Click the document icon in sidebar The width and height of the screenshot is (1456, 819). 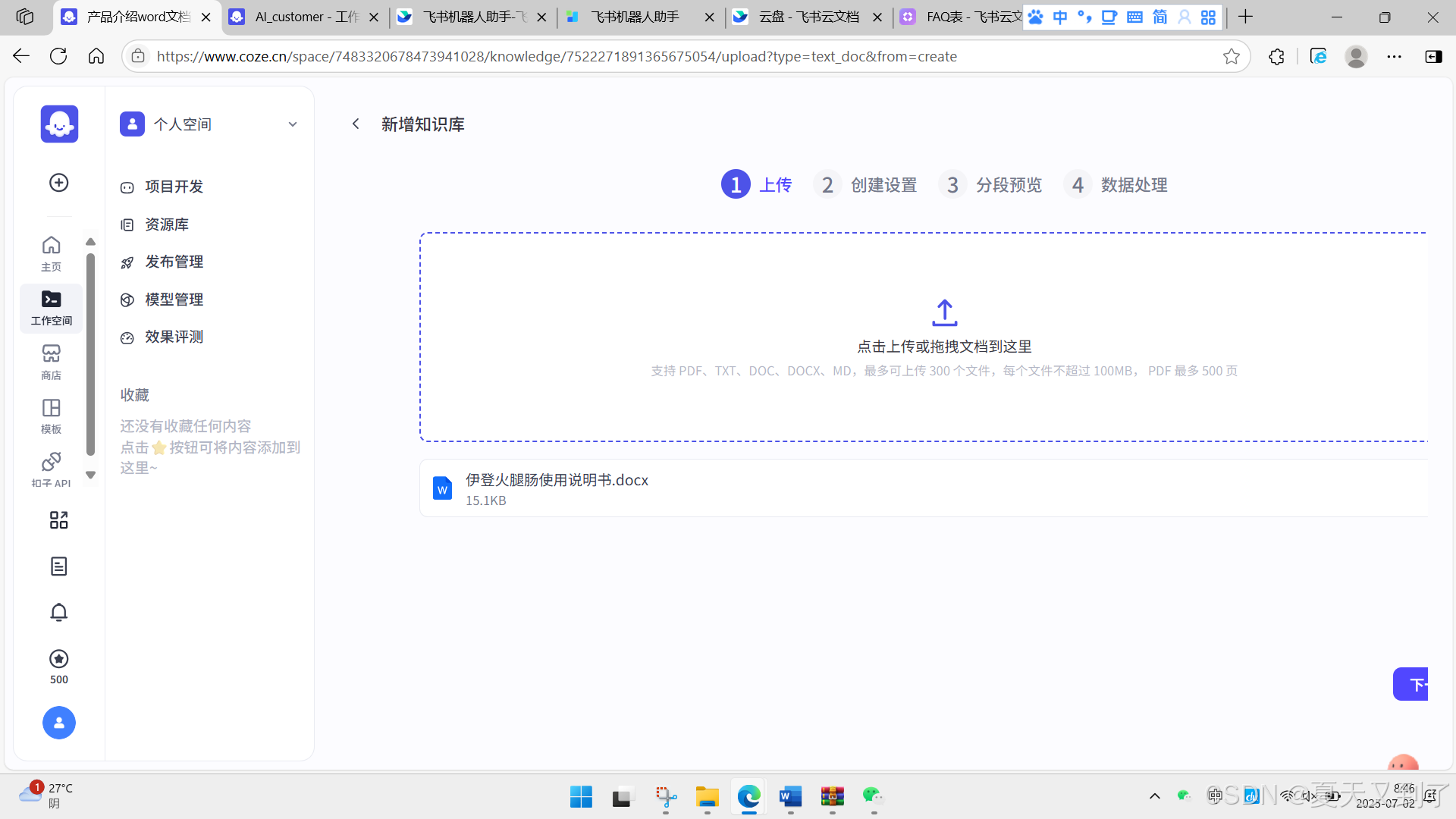tap(59, 566)
